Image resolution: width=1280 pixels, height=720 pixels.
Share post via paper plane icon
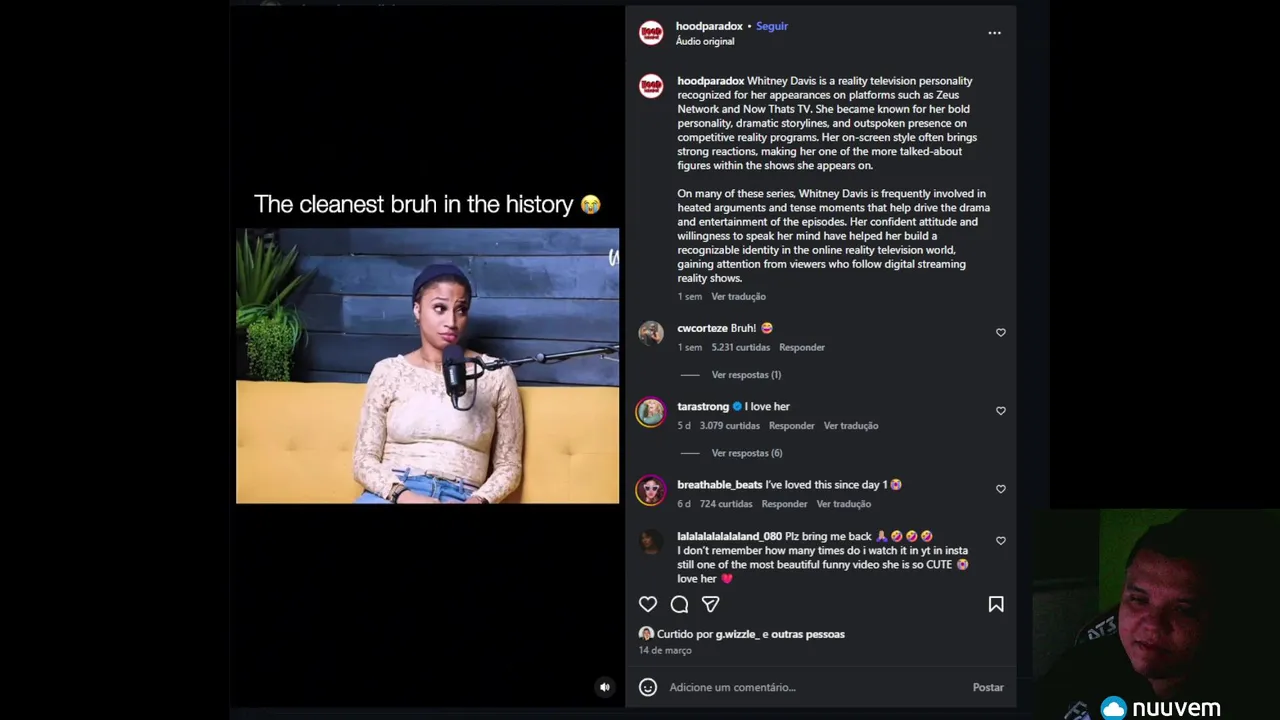point(710,604)
